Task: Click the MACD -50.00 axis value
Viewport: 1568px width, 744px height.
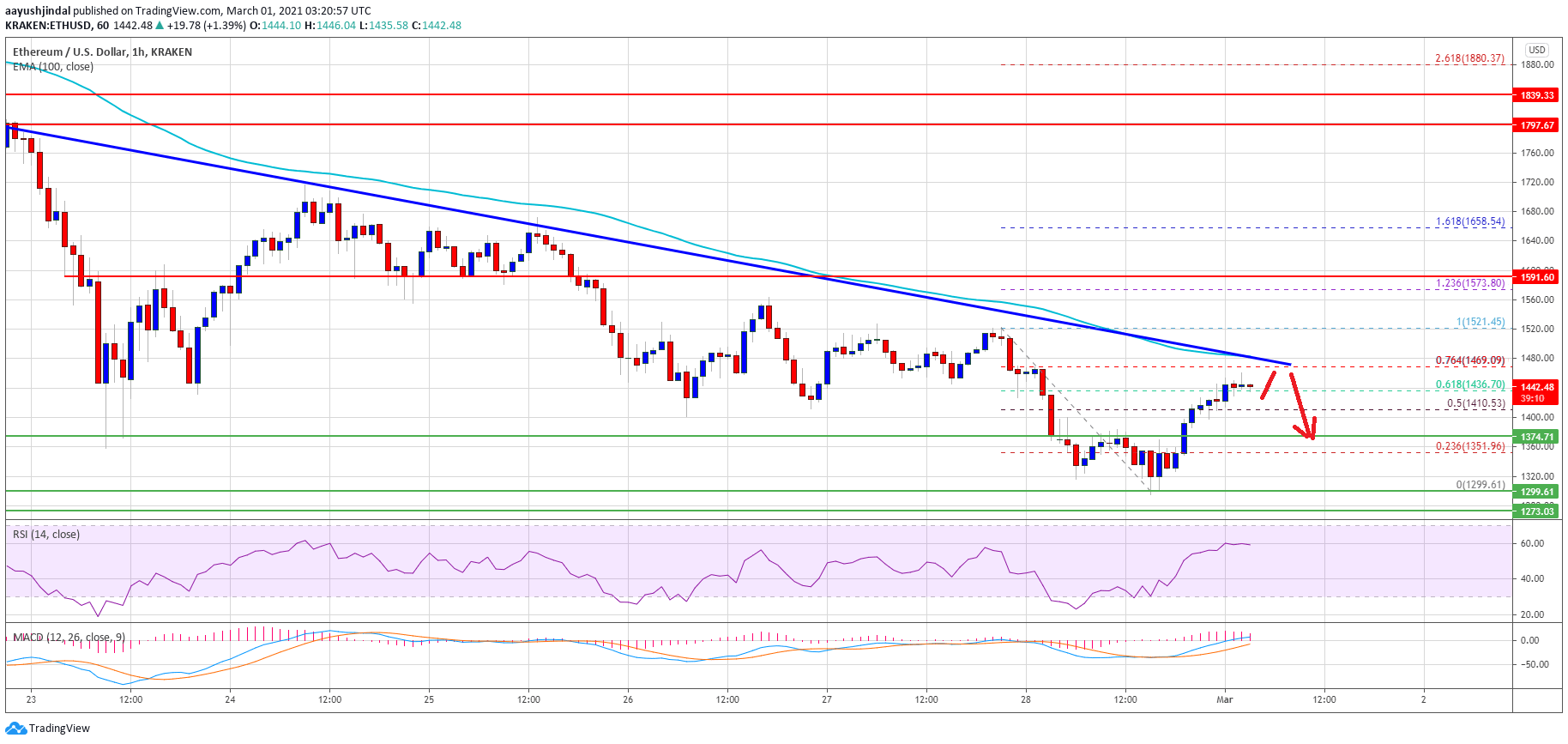Action: [1535, 665]
